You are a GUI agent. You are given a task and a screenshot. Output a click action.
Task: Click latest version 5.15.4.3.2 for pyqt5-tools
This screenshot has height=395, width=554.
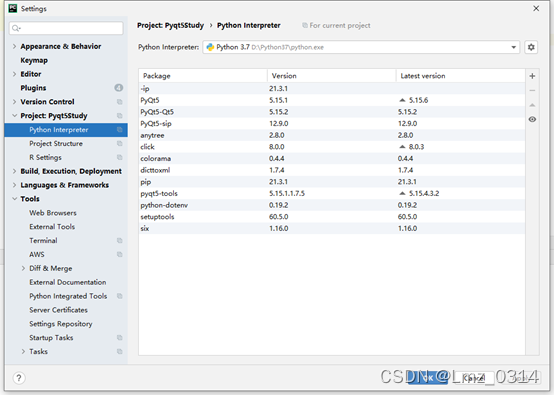pyautogui.click(x=424, y=193)
